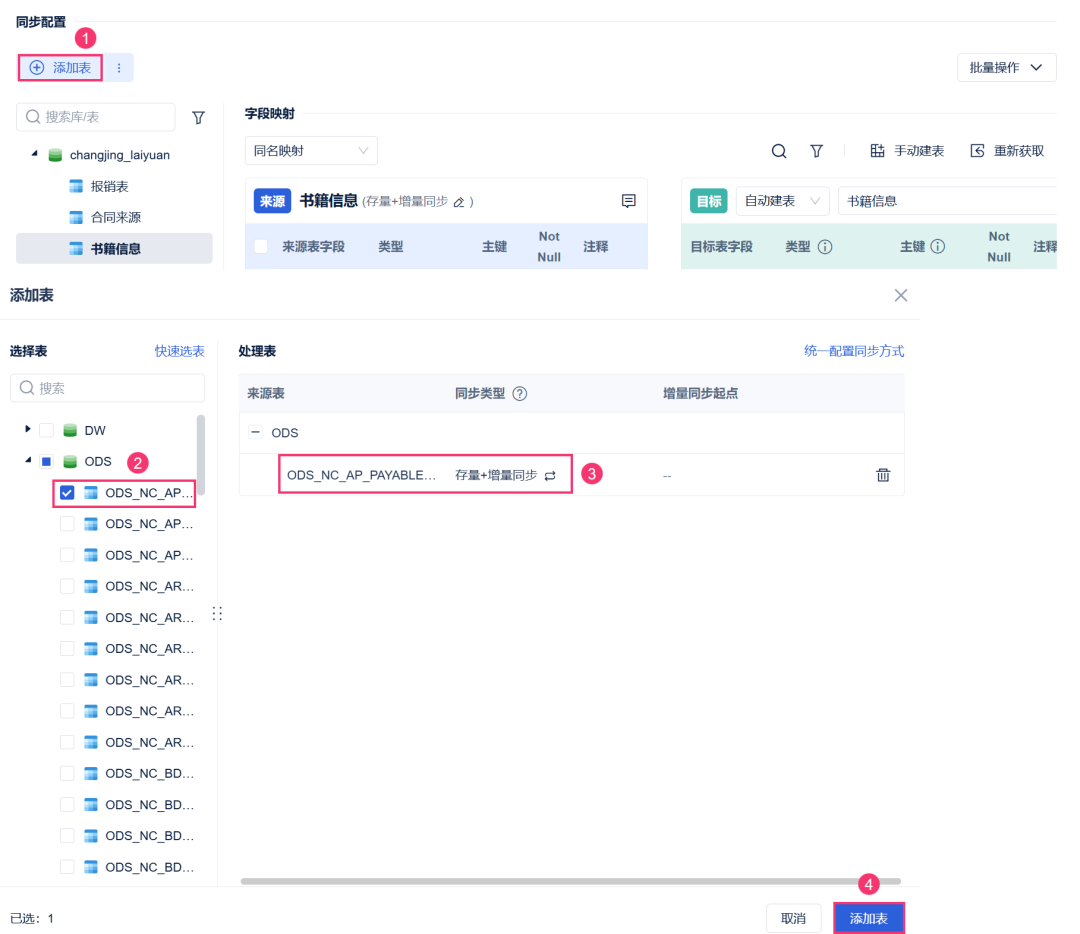Check the select-all box beside 来源表字段
The image size is (1080, 934).
click(x=260, y=246)
